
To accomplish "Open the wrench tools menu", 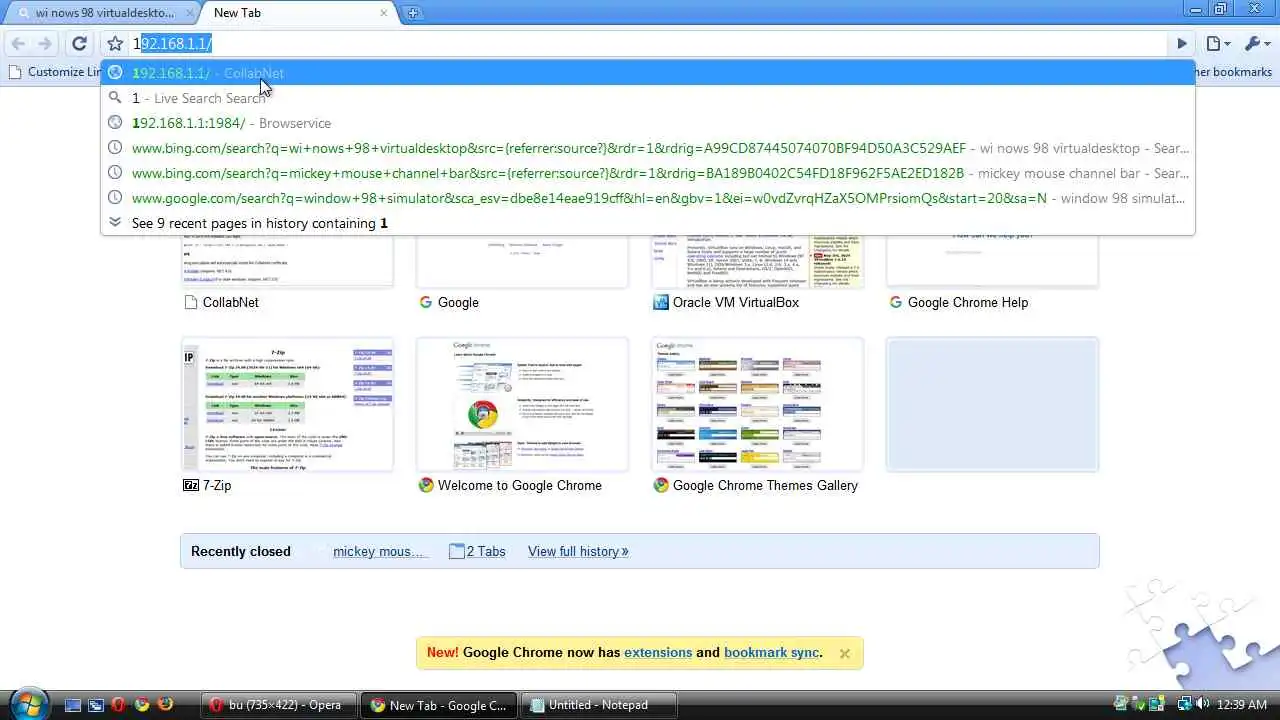I will pyautogui.click(x=1256, y=43).
